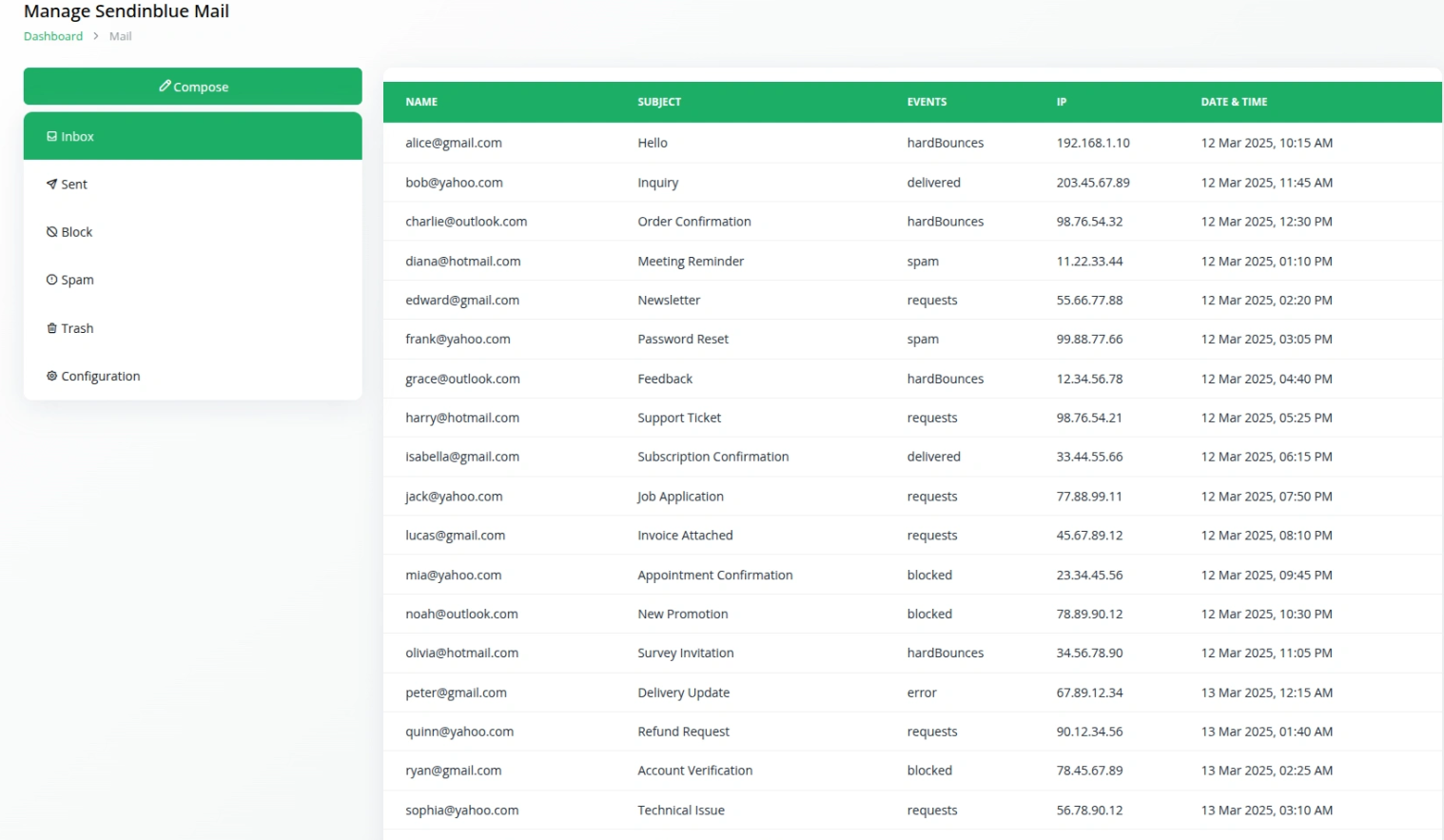This screenshot has width=1444, height=840.
Task: Click the Meeting Reminder subject
Action: pyautogui.click(x=691, y=261)
